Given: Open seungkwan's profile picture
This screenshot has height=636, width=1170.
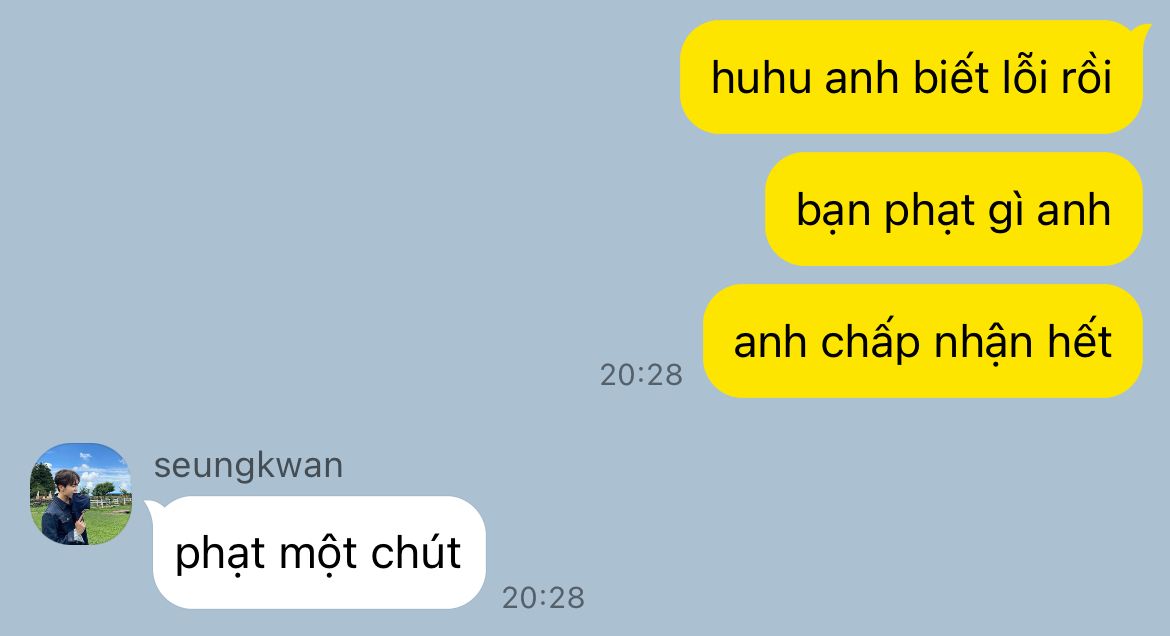Looking at the screenshot, I should tap(81, 494).
